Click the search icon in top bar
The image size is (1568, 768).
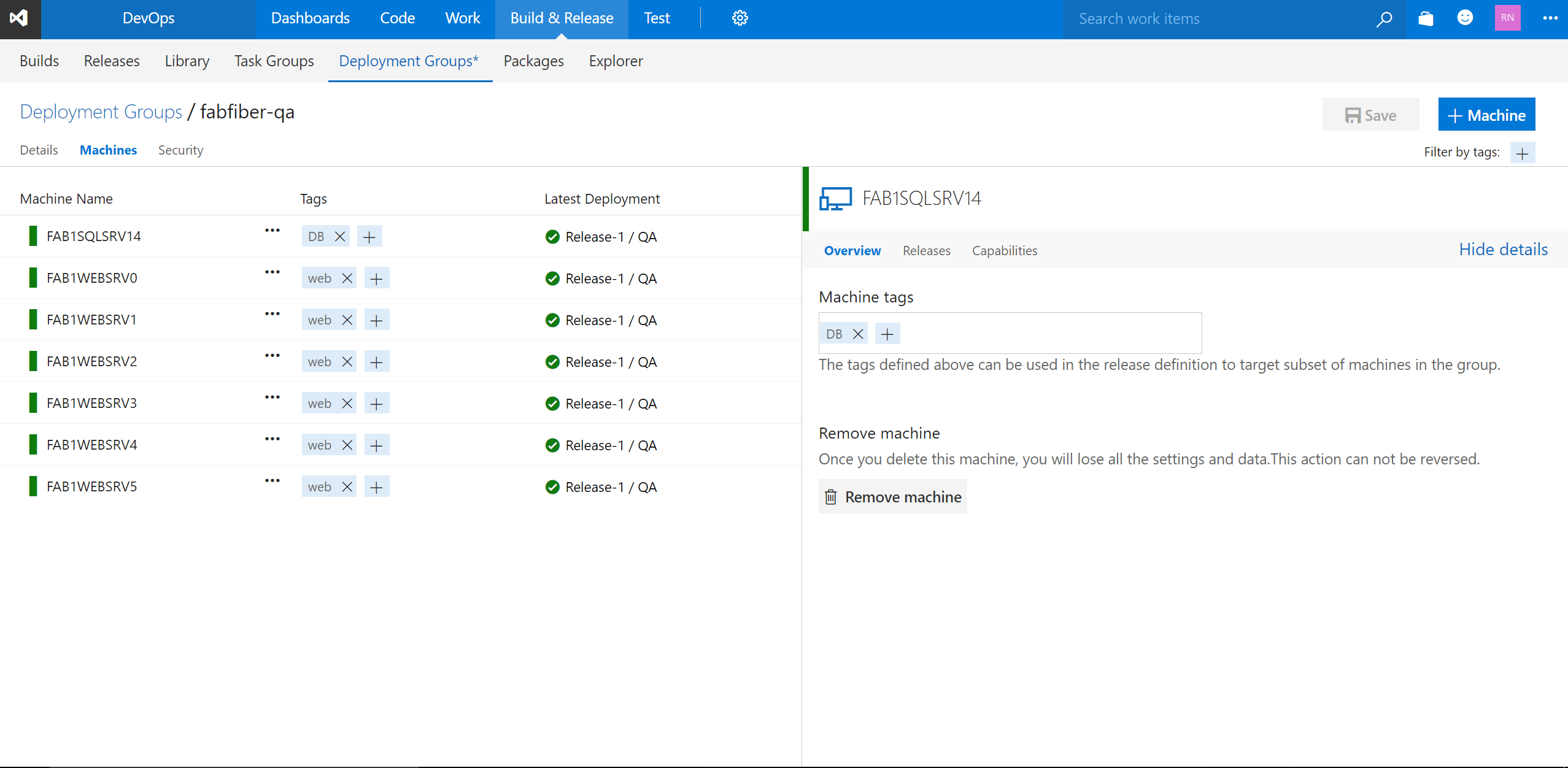point(1384,19)
